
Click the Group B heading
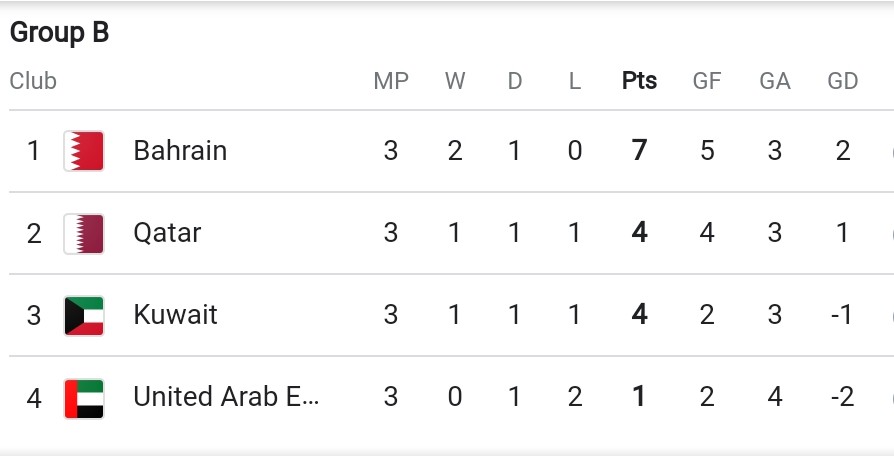59,32
